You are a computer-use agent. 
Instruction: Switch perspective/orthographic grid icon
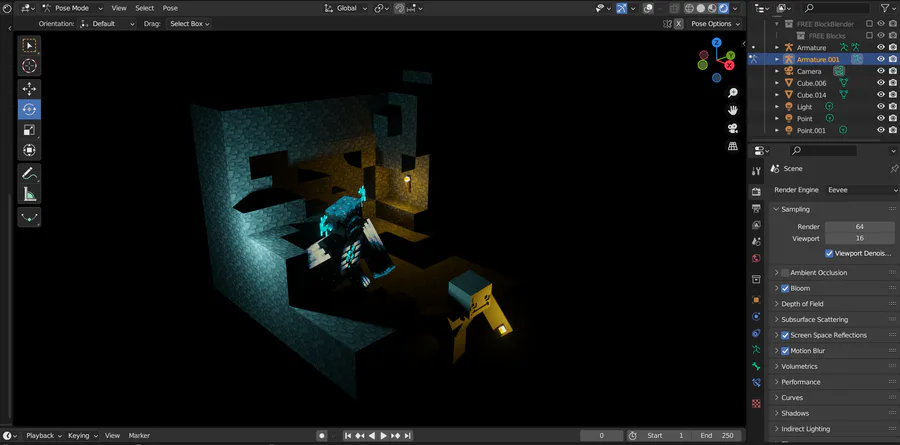[733, 146]
